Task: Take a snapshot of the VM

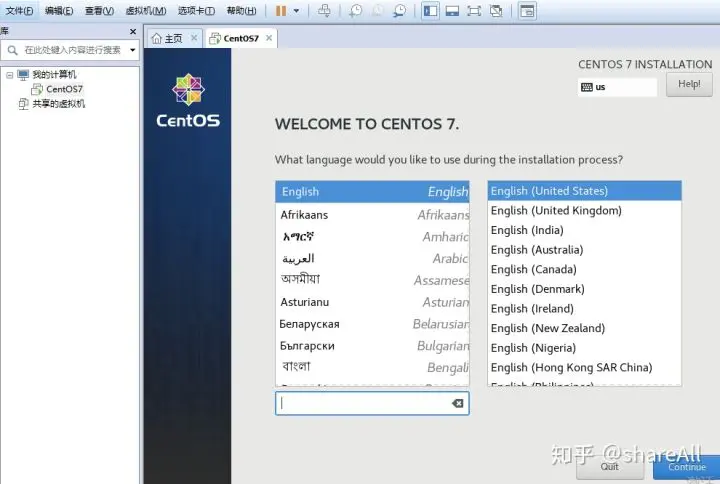Action: 355,11
